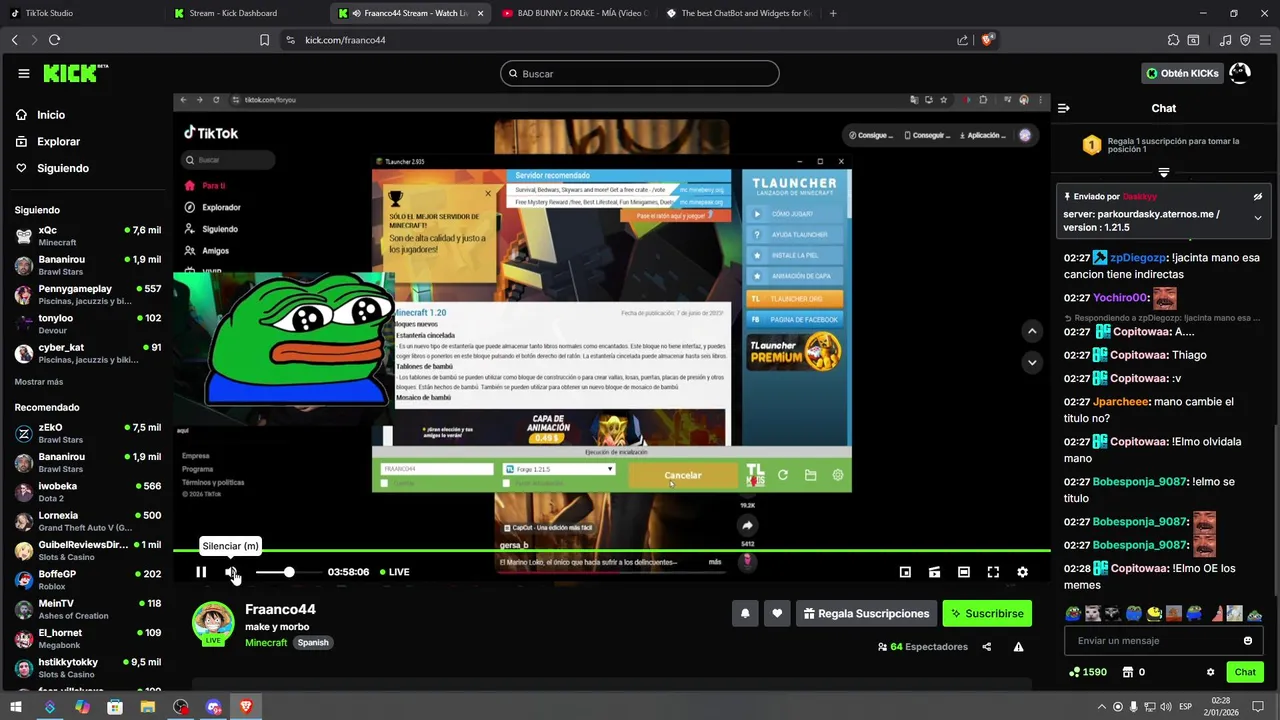This screenshot has width=1280, height=720.
Task: Toggle the follow heart for Fraanco44
Action: pos(777,614)
